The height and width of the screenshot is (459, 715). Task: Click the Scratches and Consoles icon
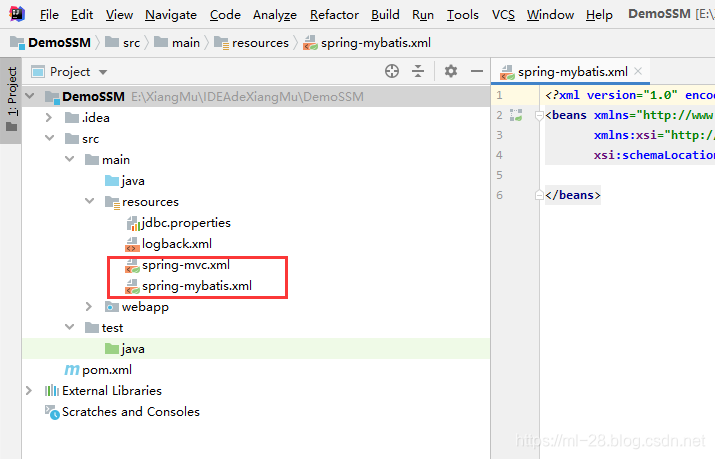pos(52,412)
